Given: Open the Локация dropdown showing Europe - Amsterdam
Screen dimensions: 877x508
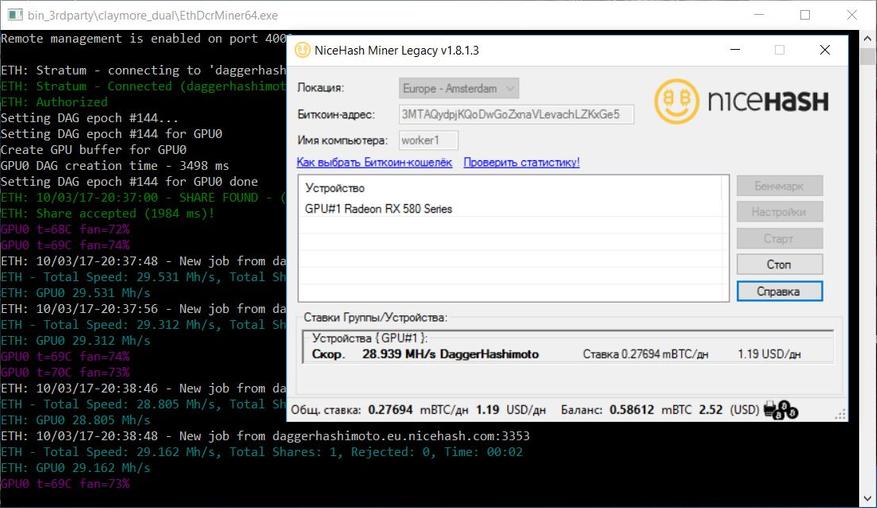Looking at the screenshot, I should (459, 88).
